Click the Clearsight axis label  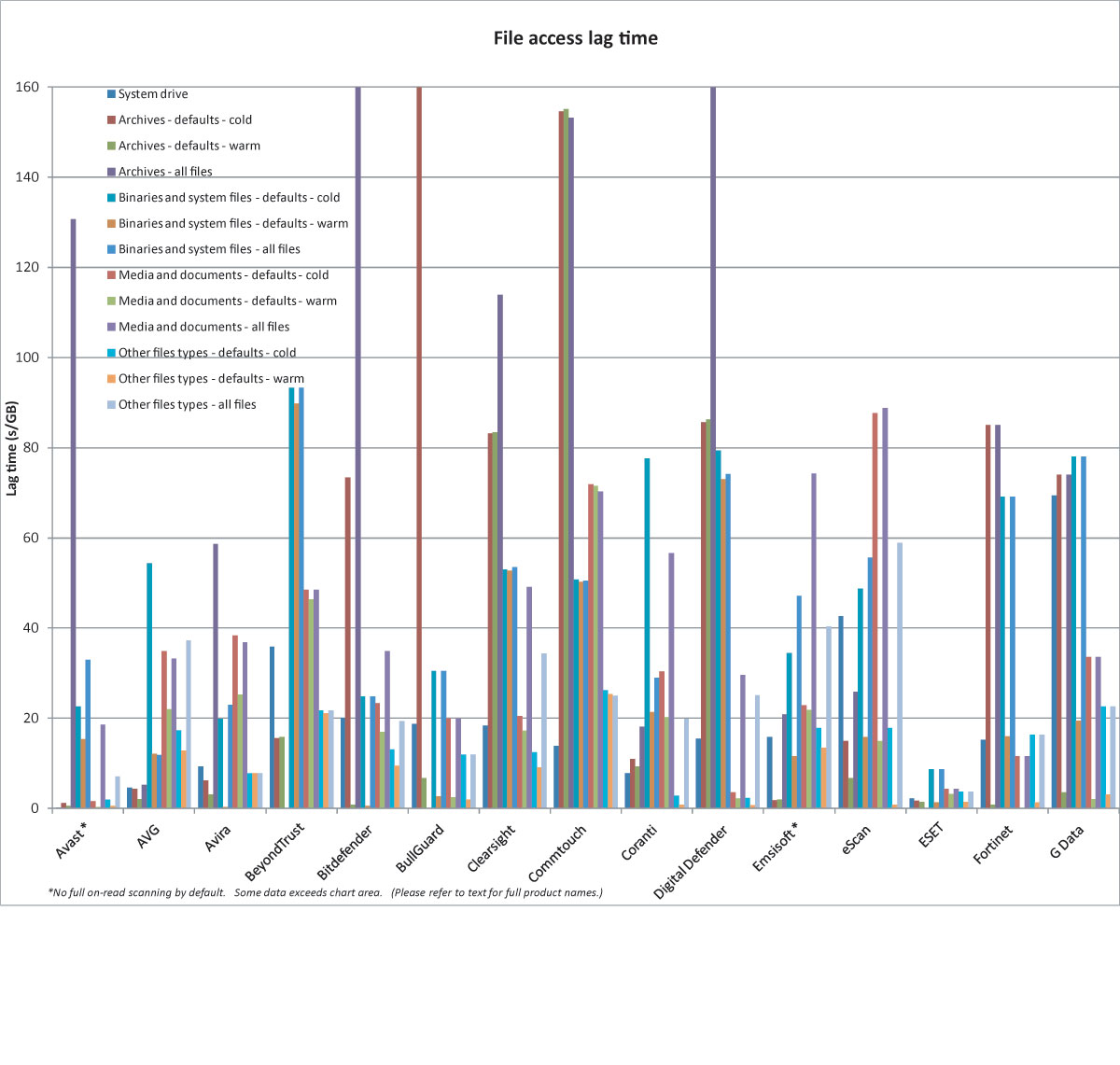point(491,848)
